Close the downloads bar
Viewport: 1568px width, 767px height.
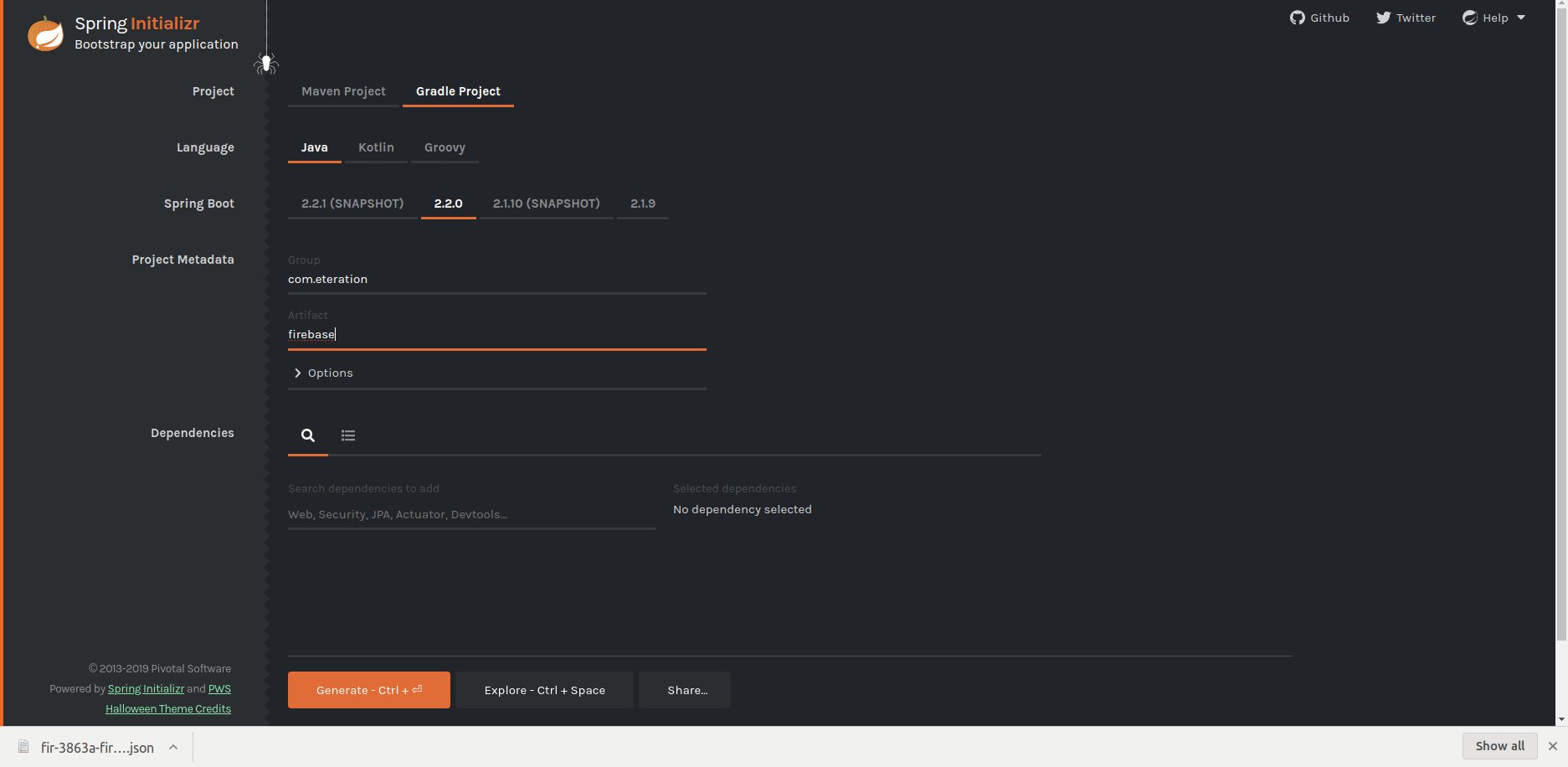(1553, 746)
